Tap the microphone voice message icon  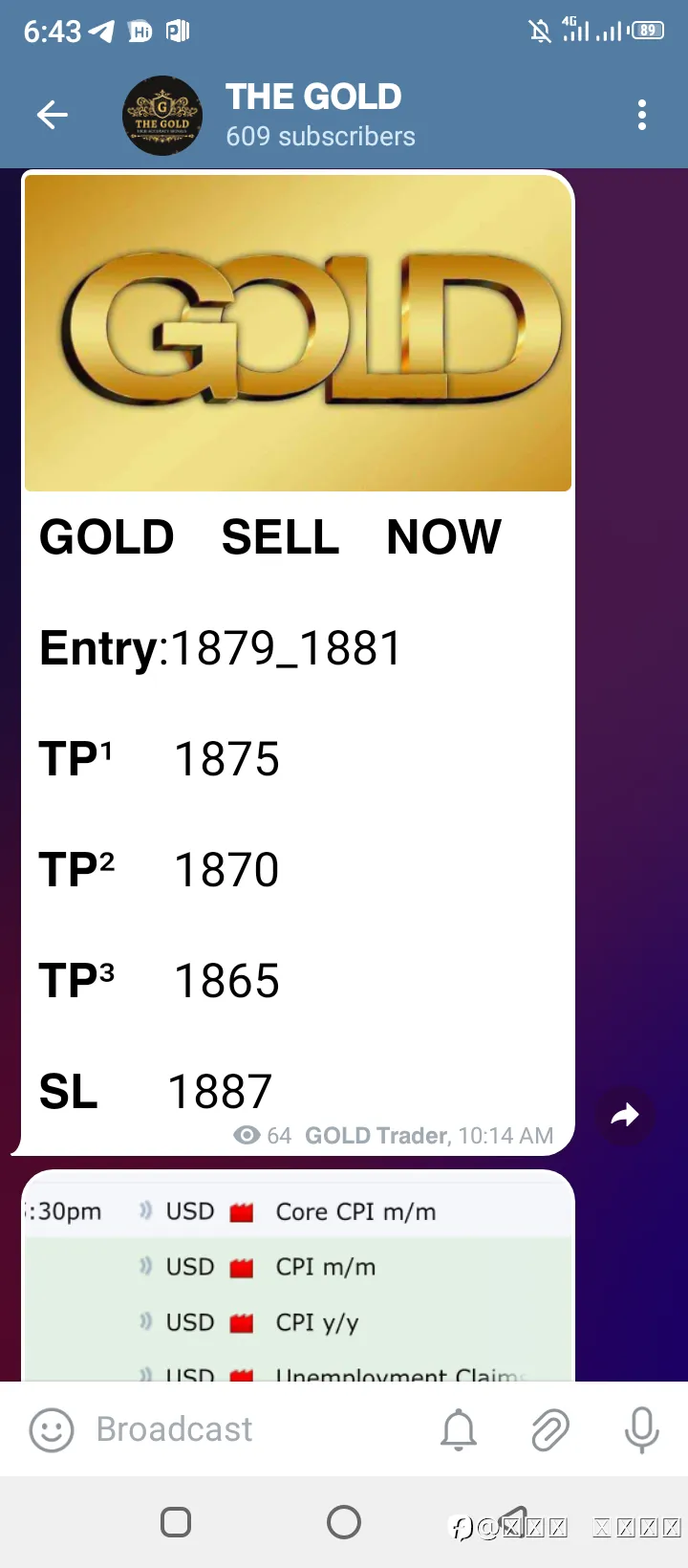click(641, 1430)
